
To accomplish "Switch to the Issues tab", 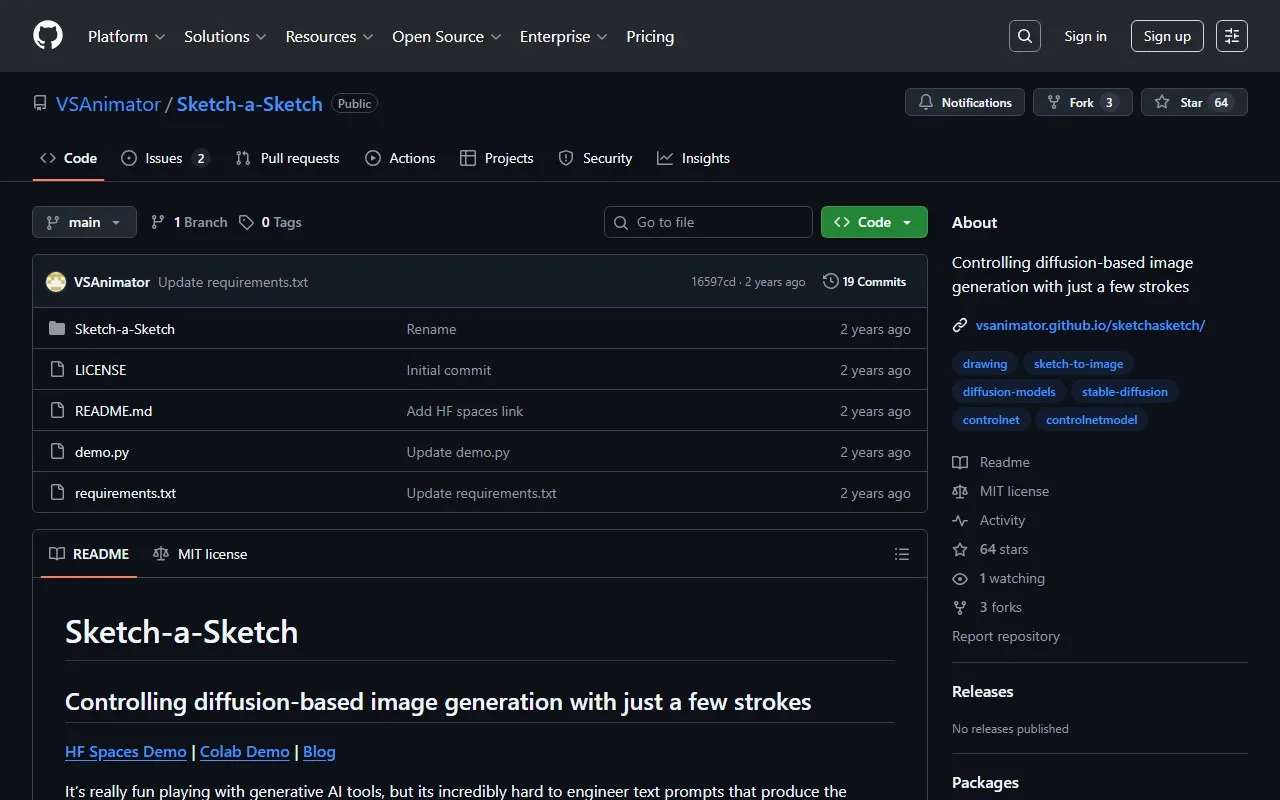I will [x=164, y=158].
